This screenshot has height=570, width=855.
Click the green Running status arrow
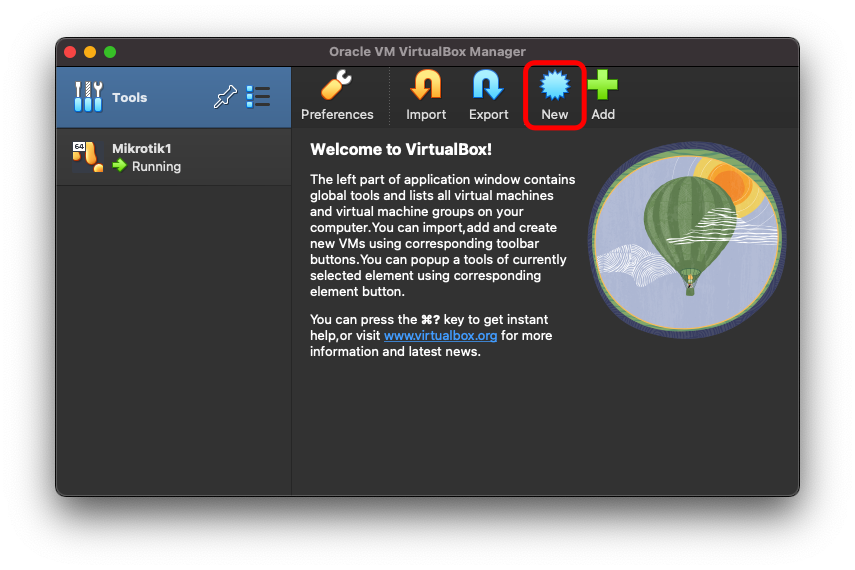[x=120, y=167]
